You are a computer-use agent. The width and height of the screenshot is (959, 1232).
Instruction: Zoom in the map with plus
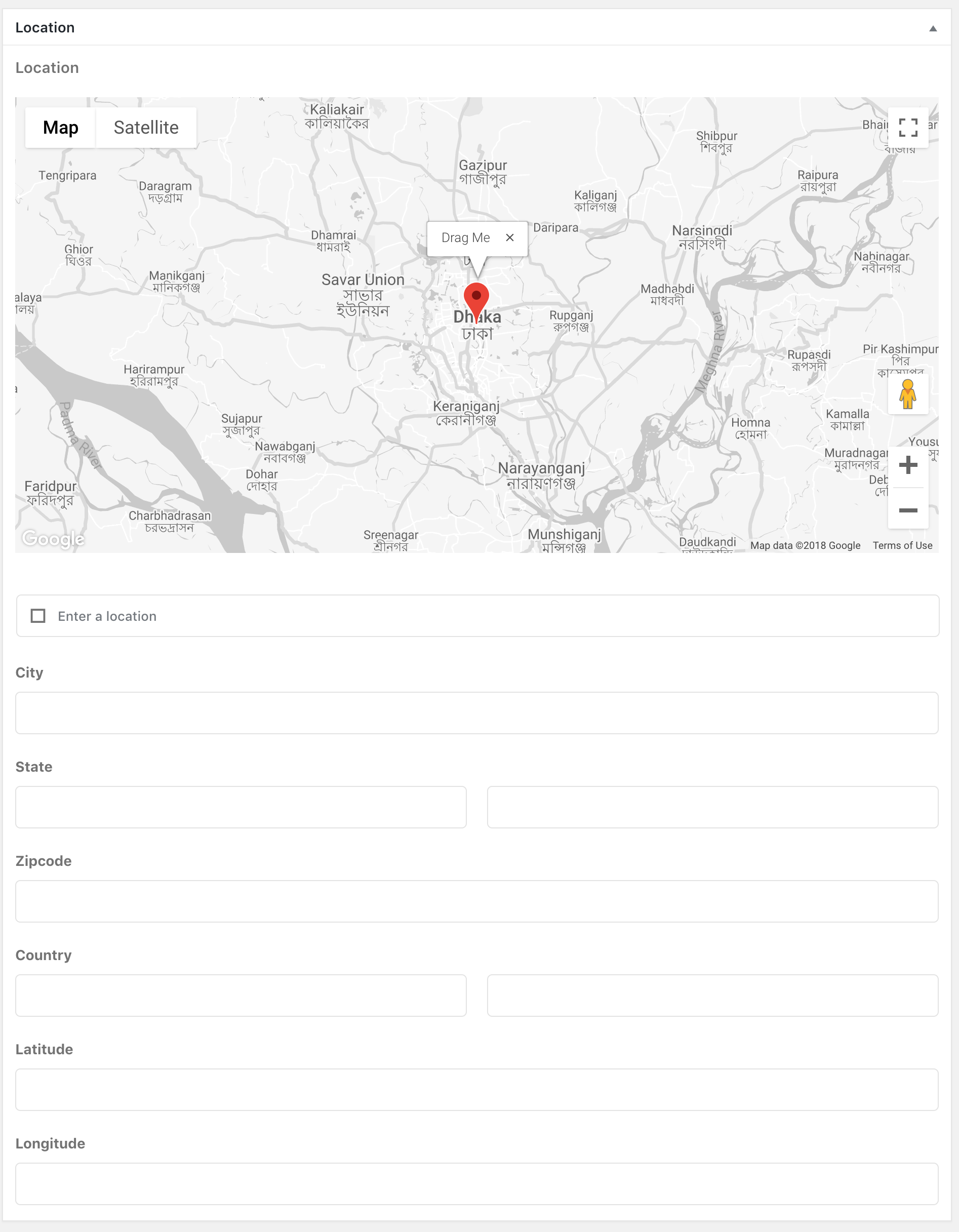pos(908,465)
